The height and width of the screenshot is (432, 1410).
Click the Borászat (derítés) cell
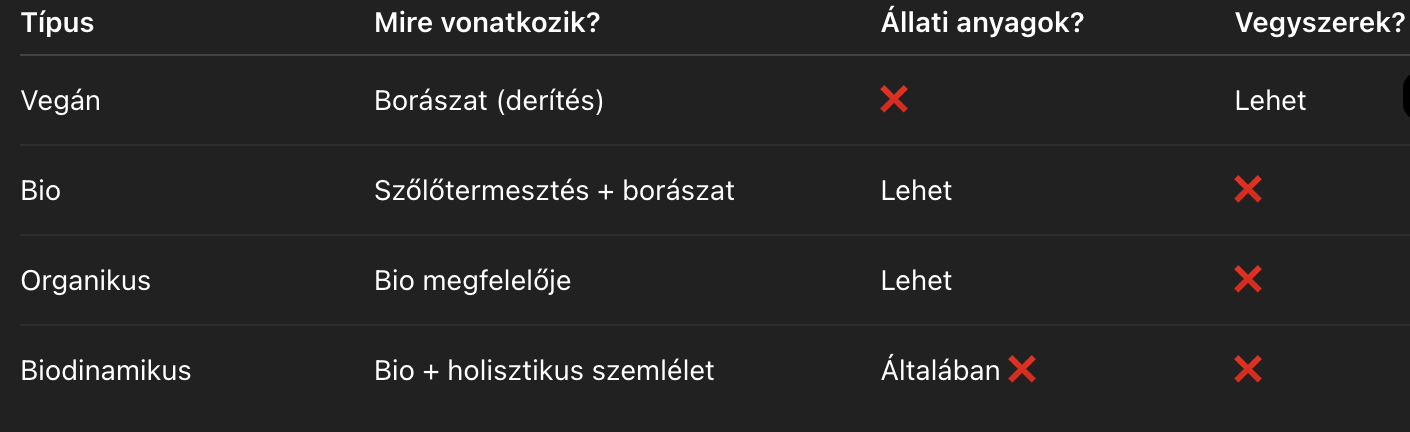pyautogui.click(x=489, y=101)
